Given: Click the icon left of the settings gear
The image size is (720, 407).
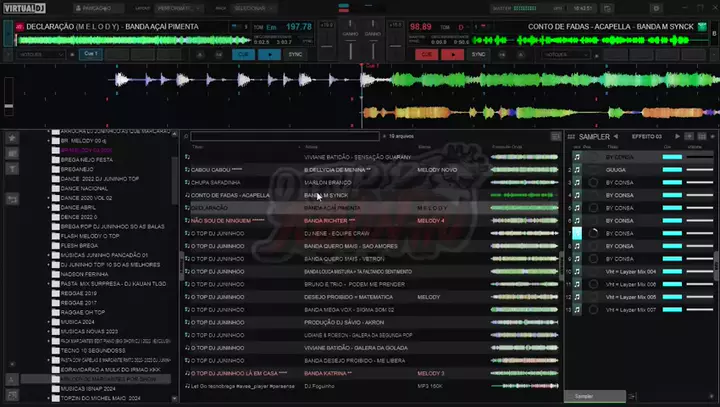Looking at the screenshot, I should pos(608,8).
